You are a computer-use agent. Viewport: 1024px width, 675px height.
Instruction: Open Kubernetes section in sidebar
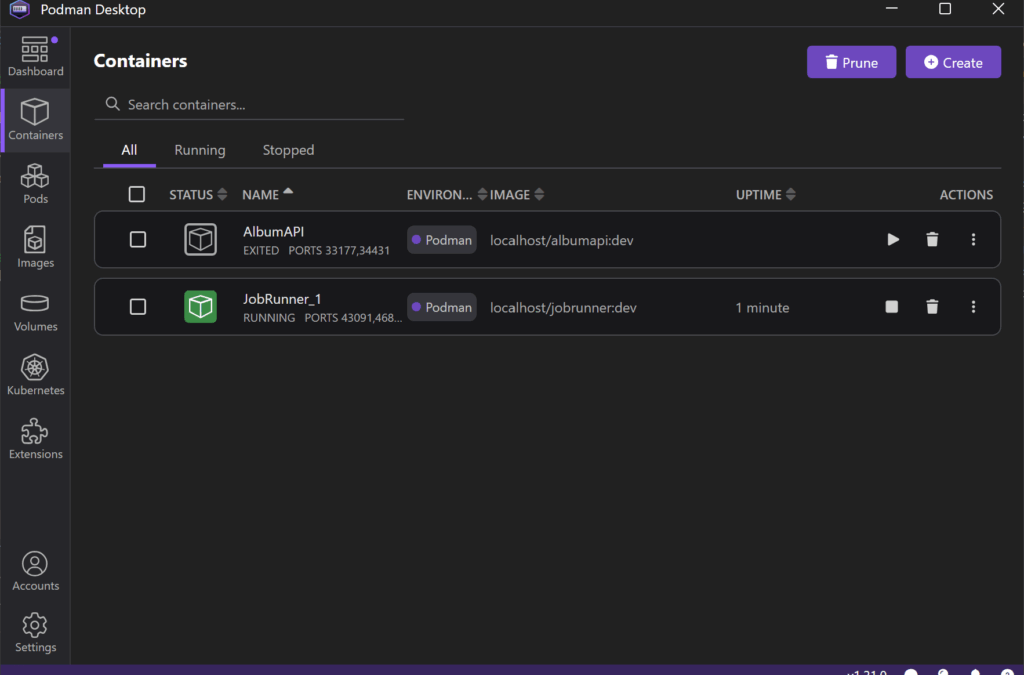35,375
